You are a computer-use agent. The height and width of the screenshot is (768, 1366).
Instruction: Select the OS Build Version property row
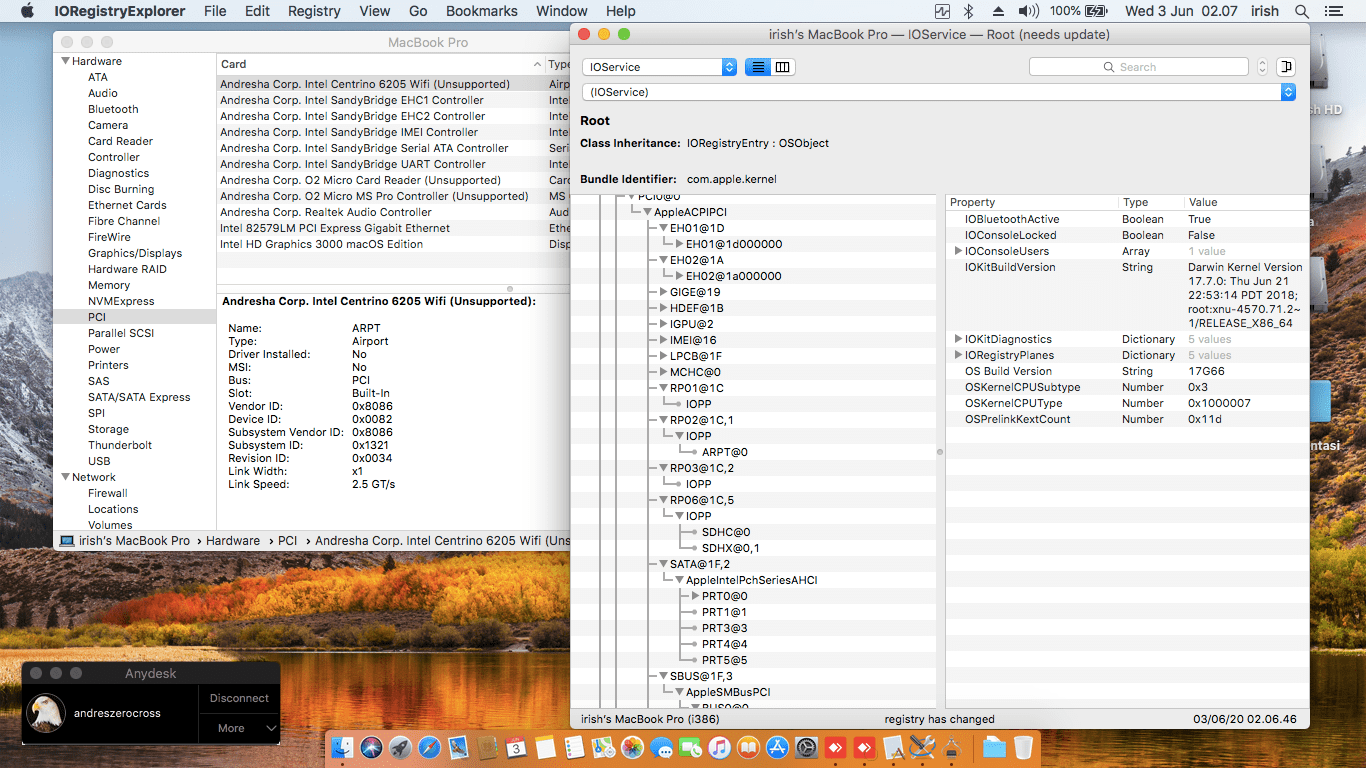[x=1127, y=371]
